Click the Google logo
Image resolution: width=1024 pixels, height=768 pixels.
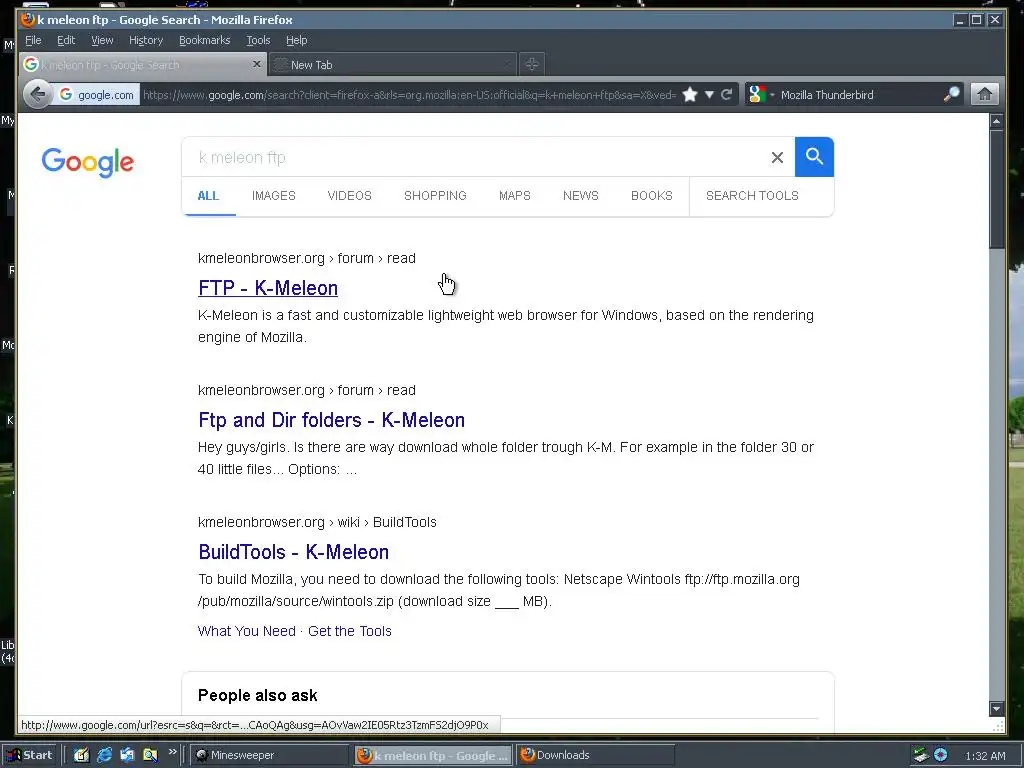(88, 162)
